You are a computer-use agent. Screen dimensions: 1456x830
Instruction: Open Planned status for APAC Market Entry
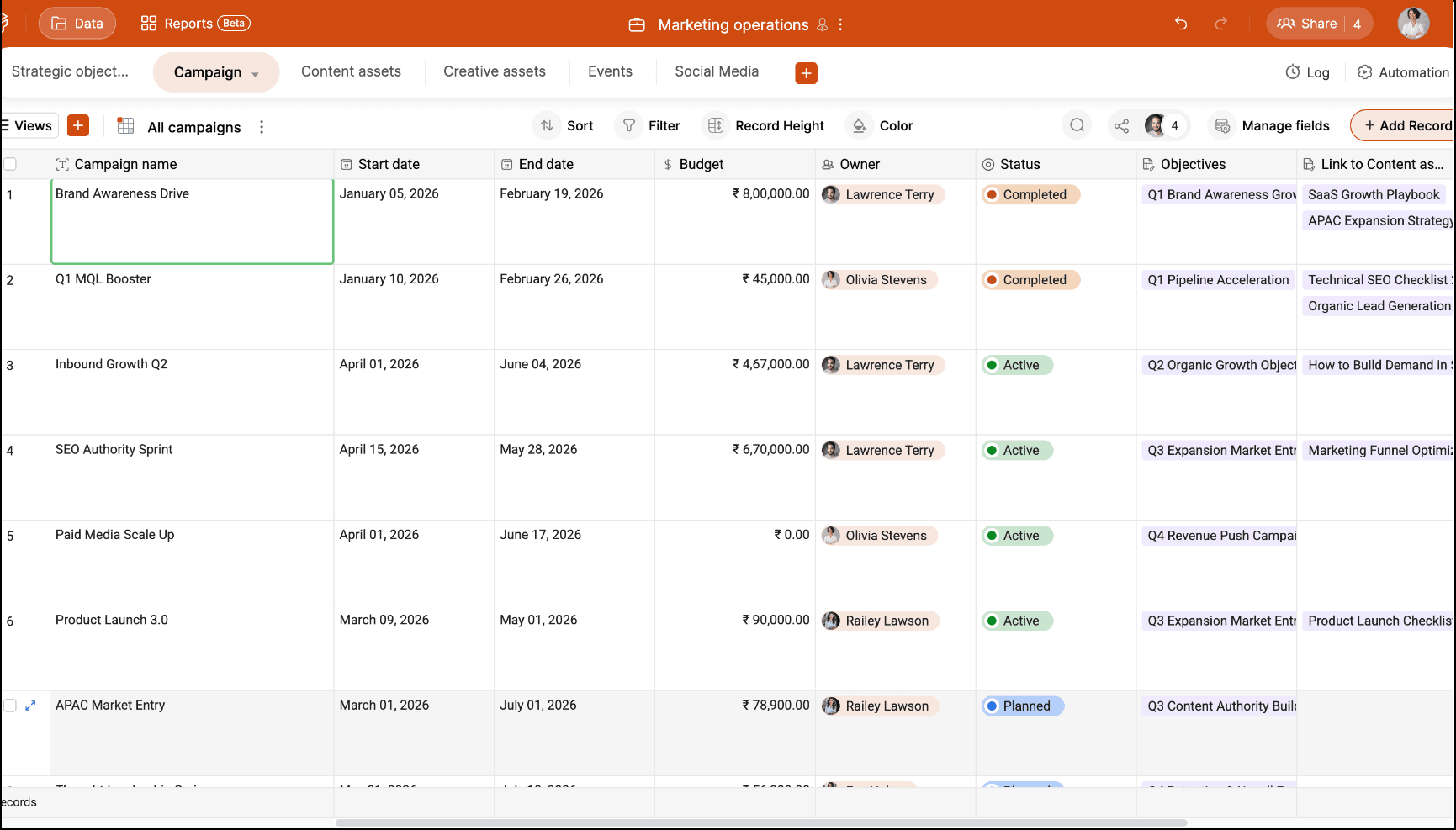point(1023,706)
